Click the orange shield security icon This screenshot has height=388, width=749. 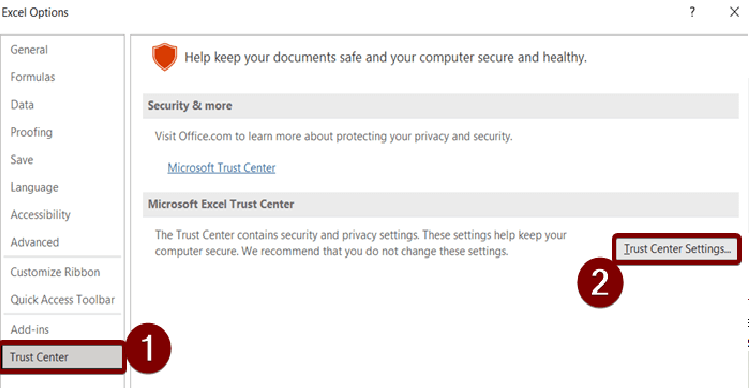coord(164,57)
